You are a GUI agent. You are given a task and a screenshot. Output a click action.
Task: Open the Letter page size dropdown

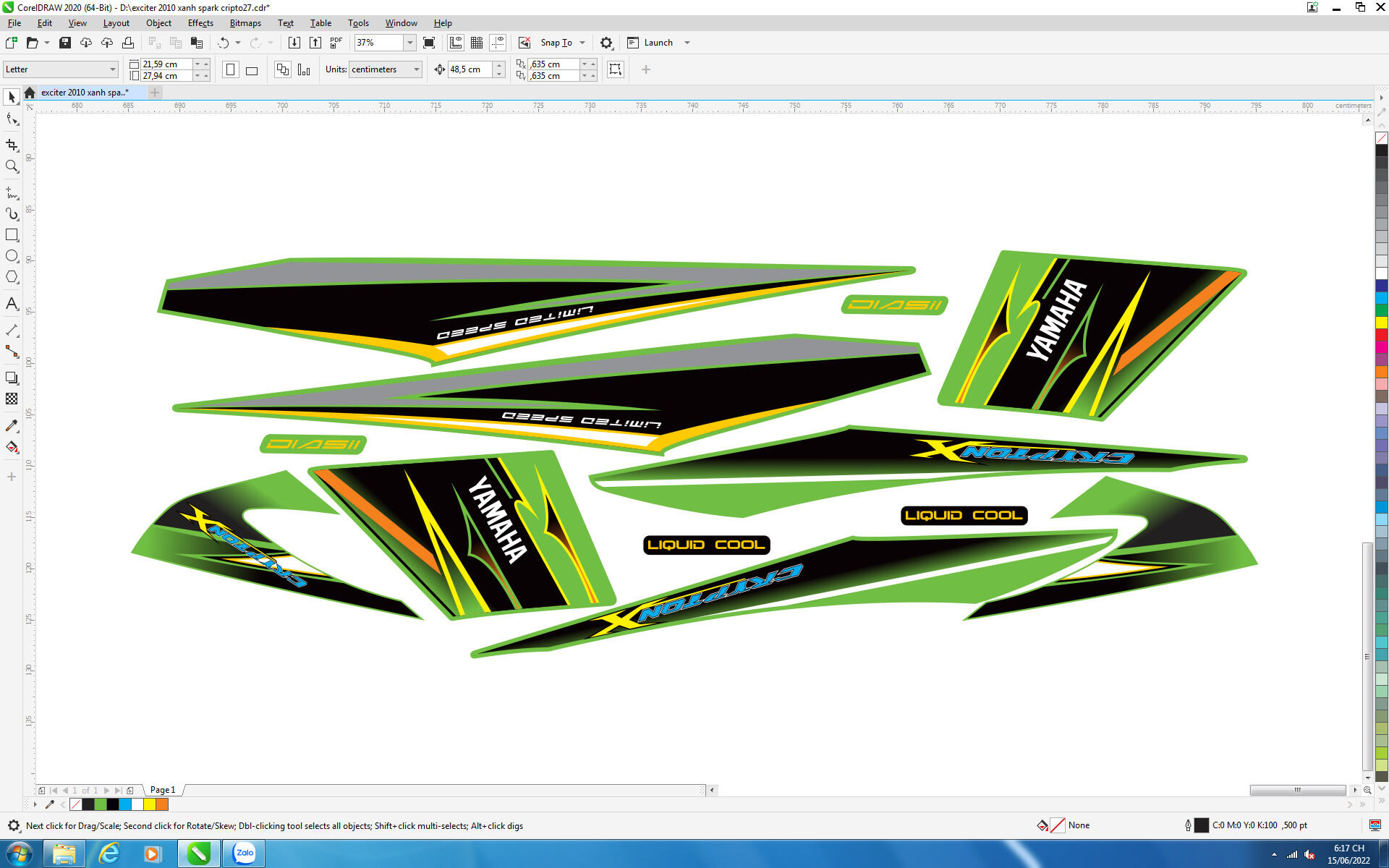click(x=61, y=69)
